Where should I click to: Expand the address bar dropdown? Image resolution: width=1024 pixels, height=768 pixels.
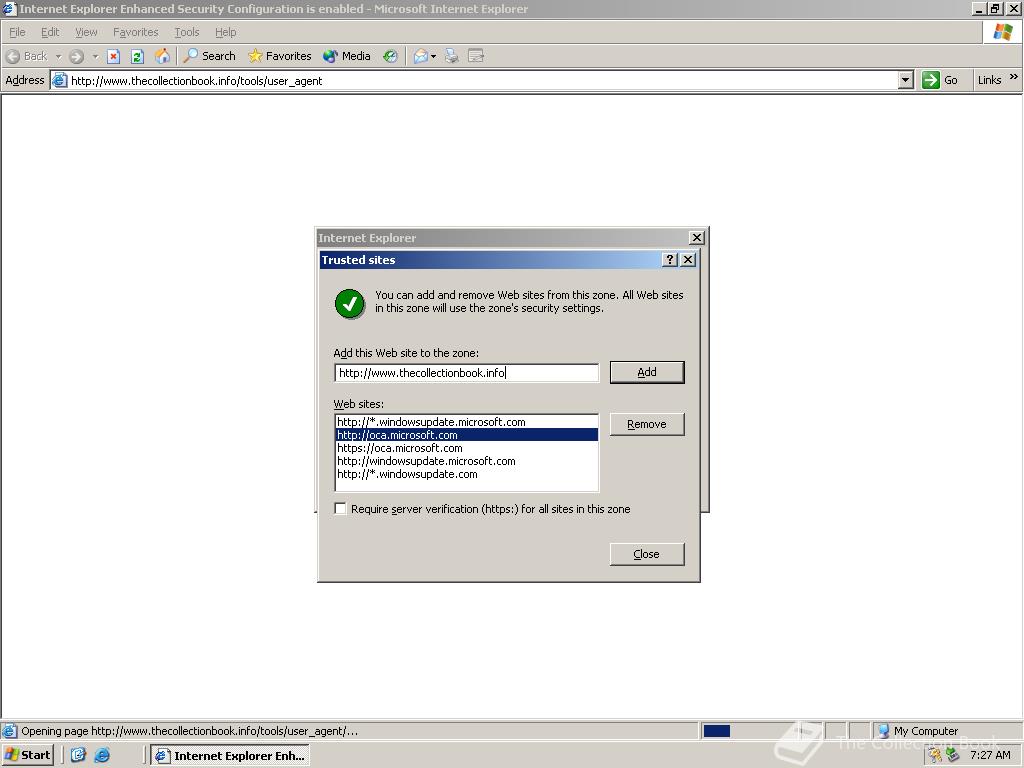coord(905,80)
